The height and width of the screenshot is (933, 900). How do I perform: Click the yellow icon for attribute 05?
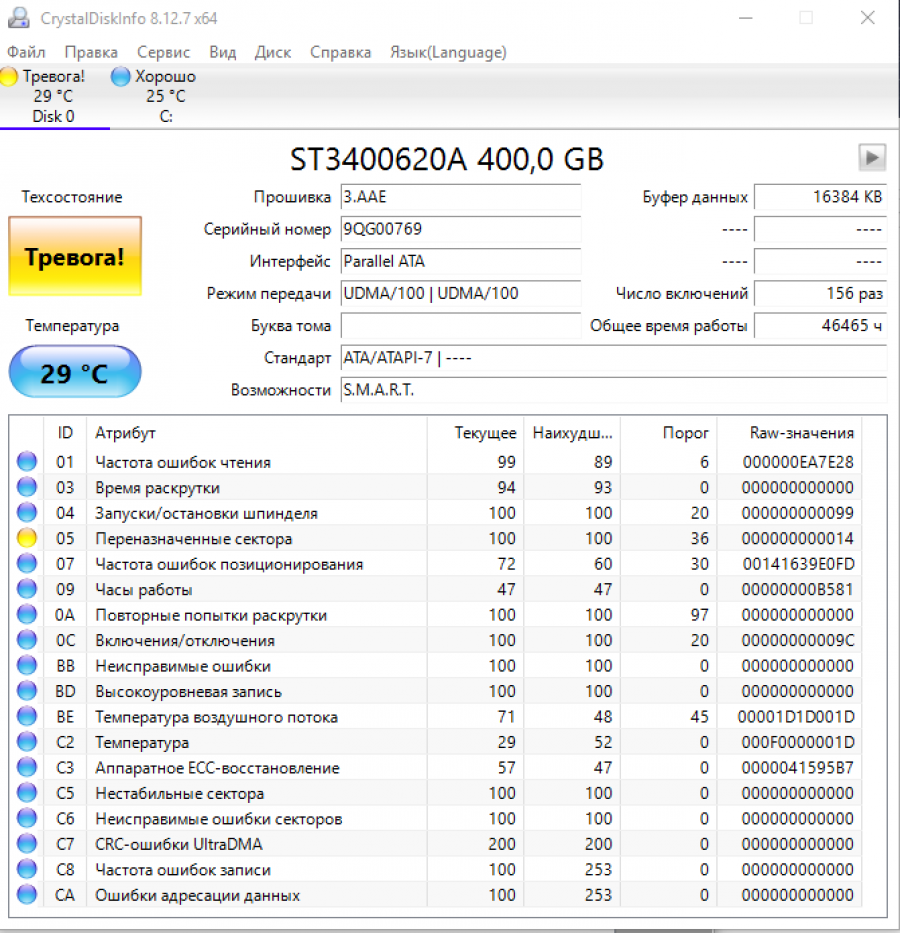tap(27, 539)
